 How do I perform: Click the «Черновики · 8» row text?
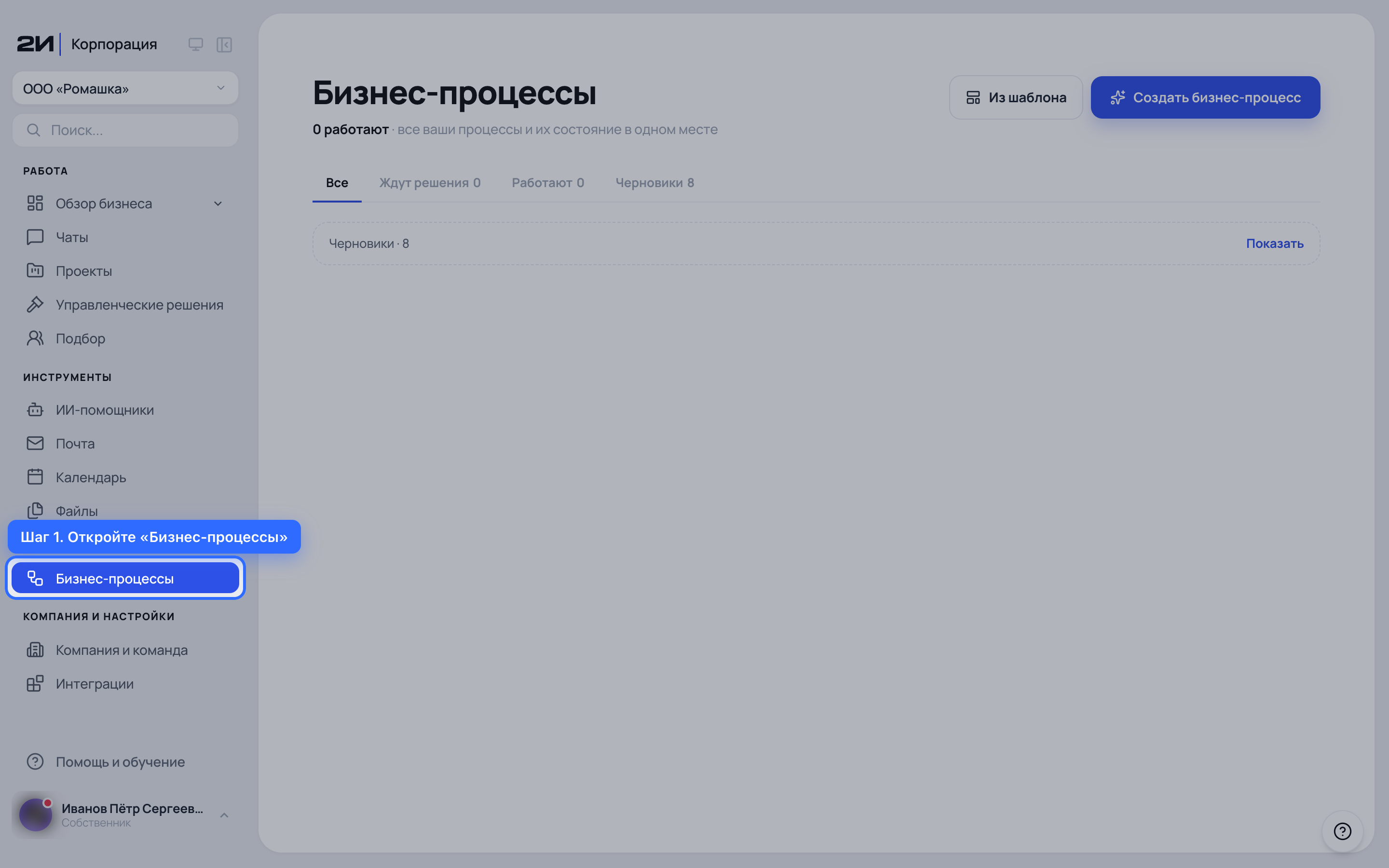click(368, 244)
